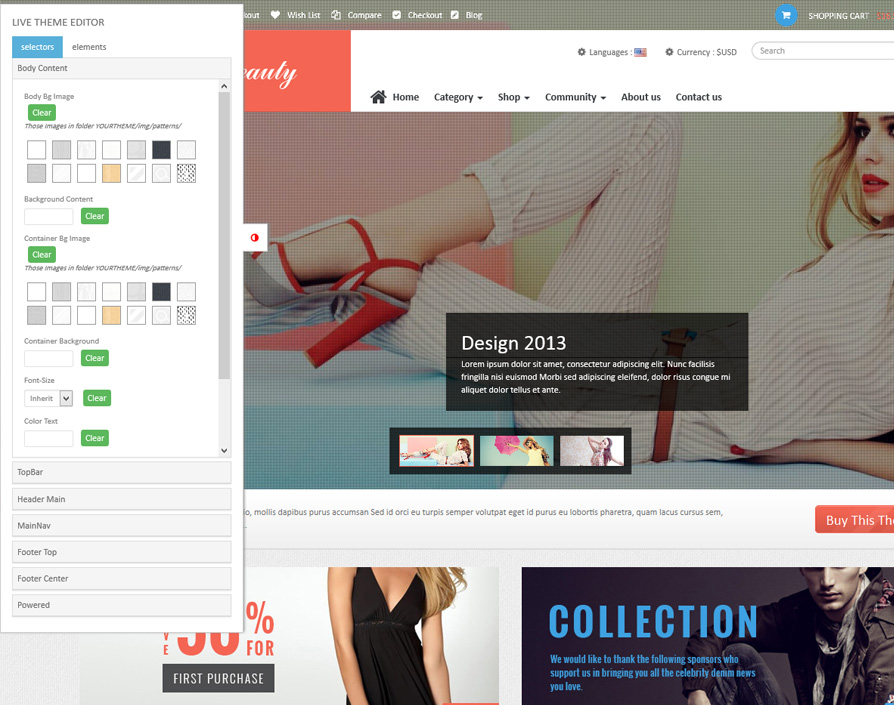Select orange Container Bg pattern swatch
Screen dimensions: 894x705
click(x=111, y=315)
